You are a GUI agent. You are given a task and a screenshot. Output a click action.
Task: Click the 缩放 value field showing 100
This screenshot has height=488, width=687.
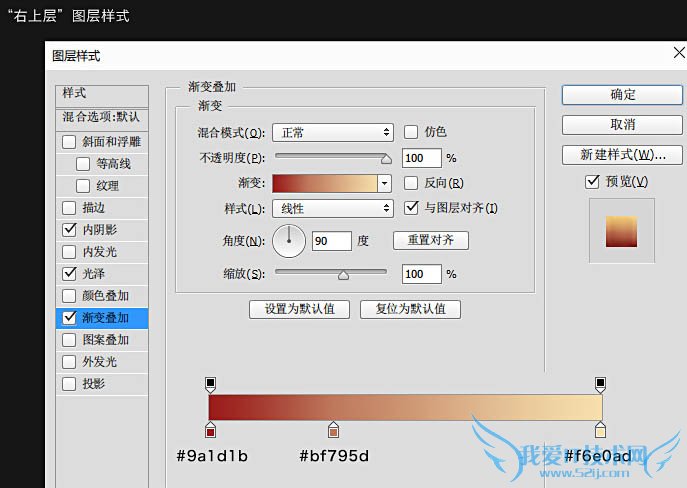(421, 274)
